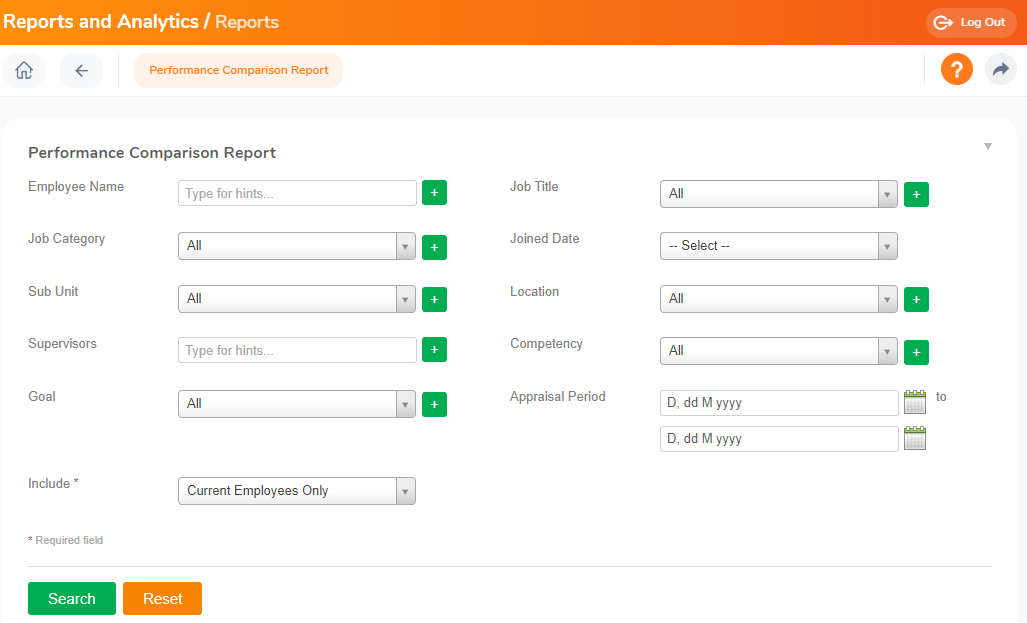Go to the home page icon

[24, 70]
